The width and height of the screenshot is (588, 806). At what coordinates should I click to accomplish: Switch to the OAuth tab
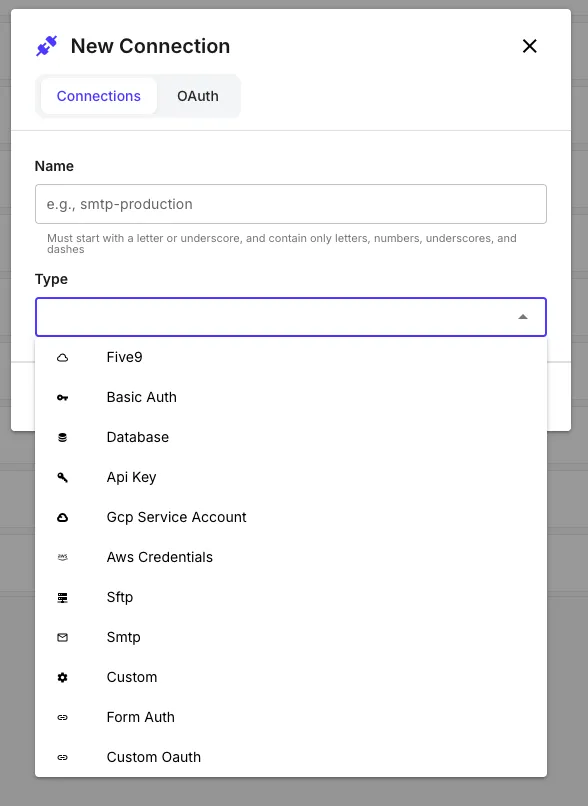(197, 96)
